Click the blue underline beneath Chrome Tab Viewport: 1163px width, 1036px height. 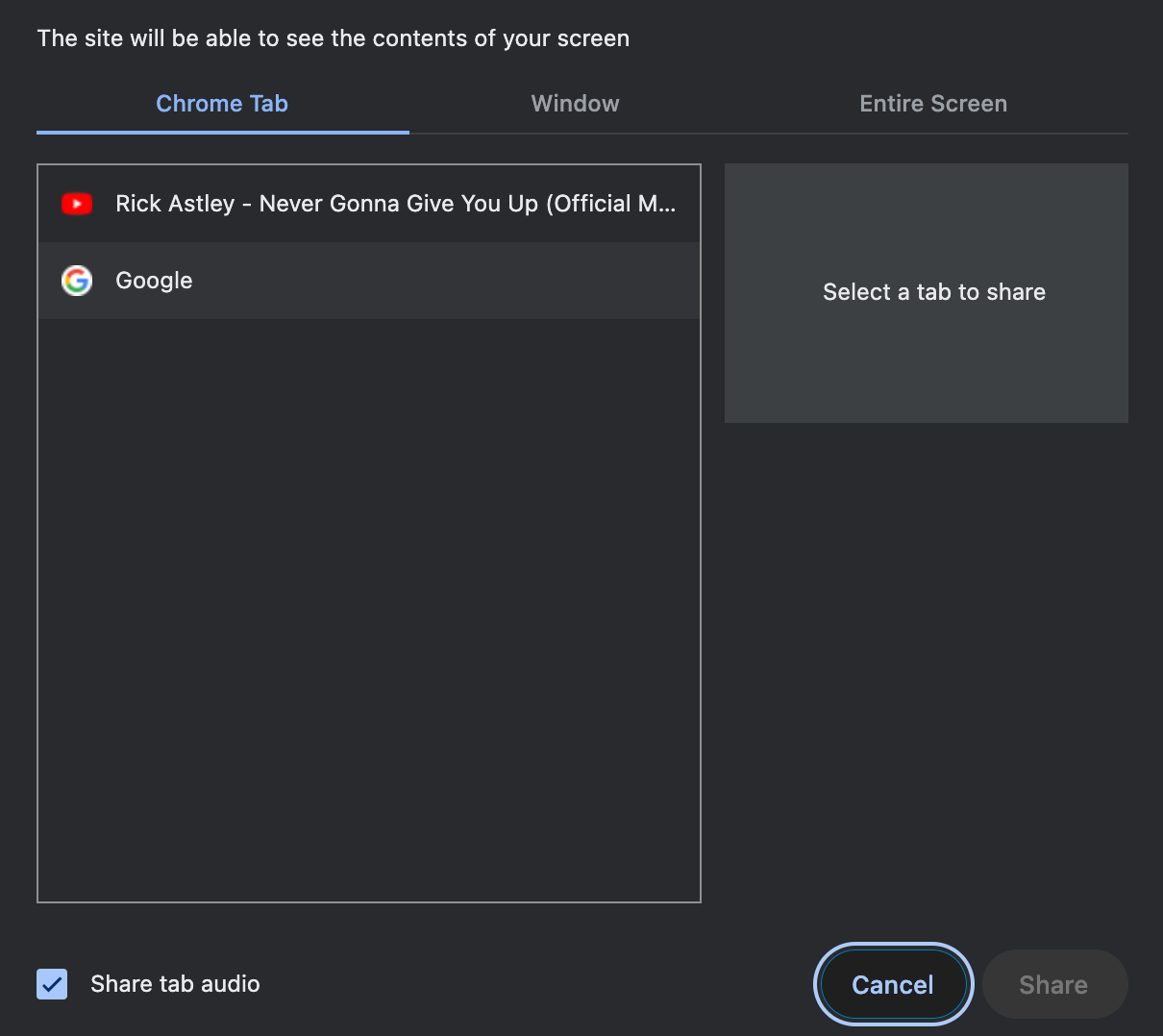pyautogui.click(x=222, y=132)
